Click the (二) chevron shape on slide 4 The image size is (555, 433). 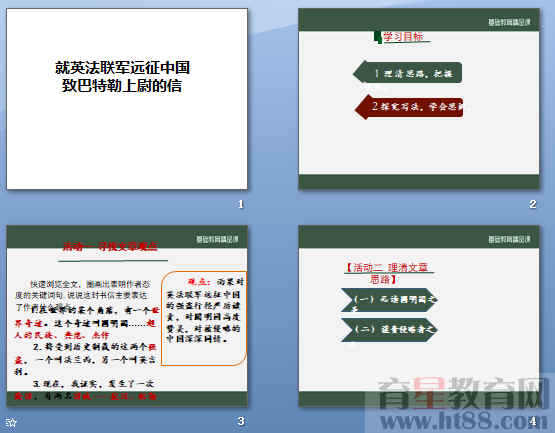coord(389,330)
